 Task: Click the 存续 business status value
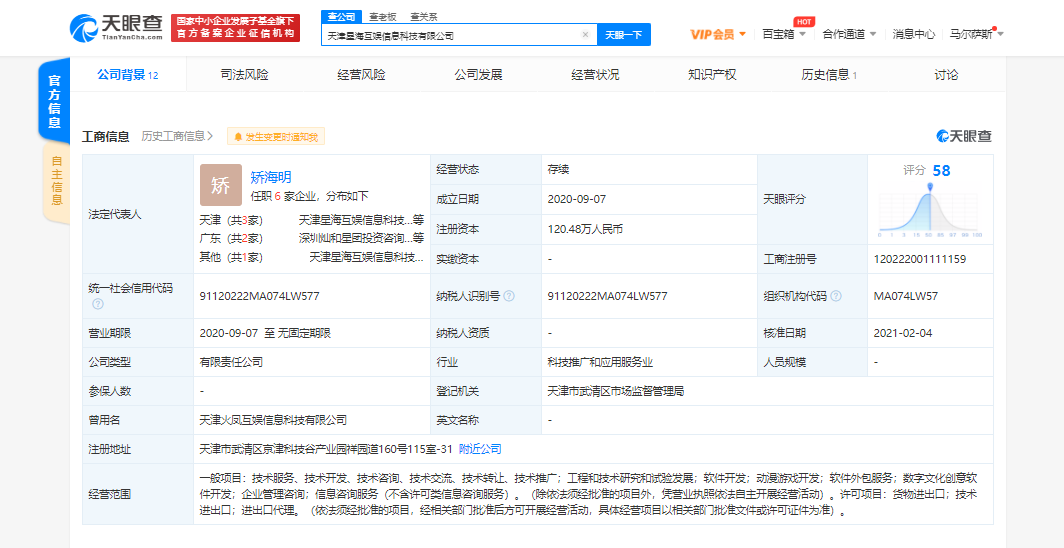[558, 170]
